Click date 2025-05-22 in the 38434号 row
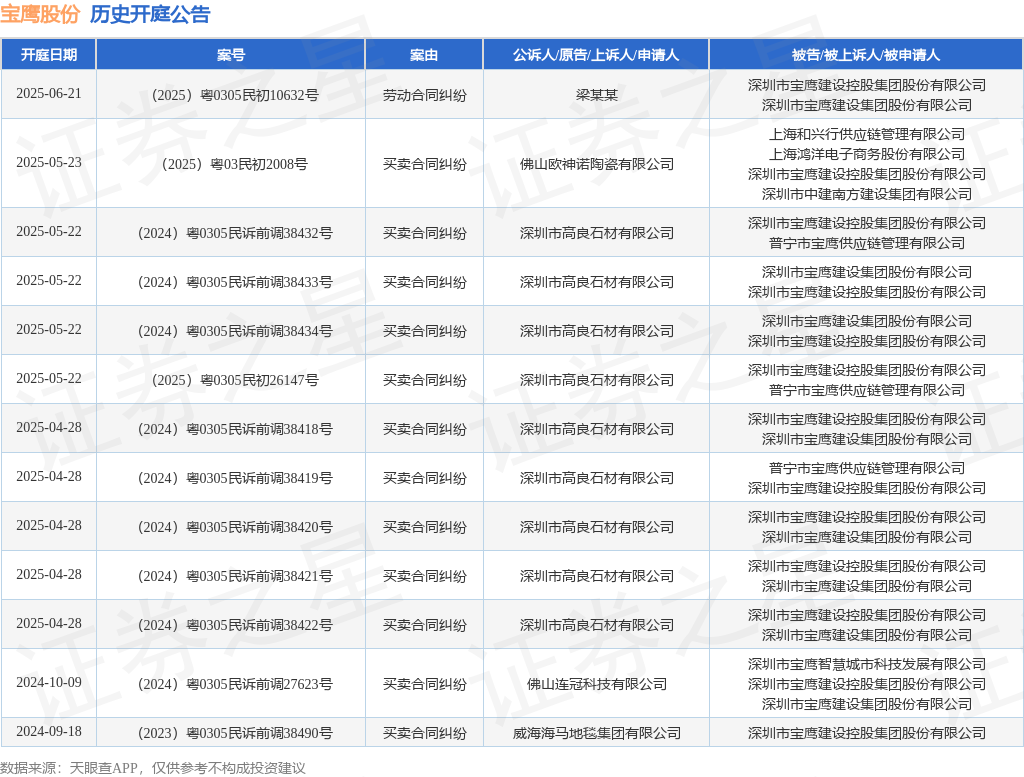 (x=49, y=329)
